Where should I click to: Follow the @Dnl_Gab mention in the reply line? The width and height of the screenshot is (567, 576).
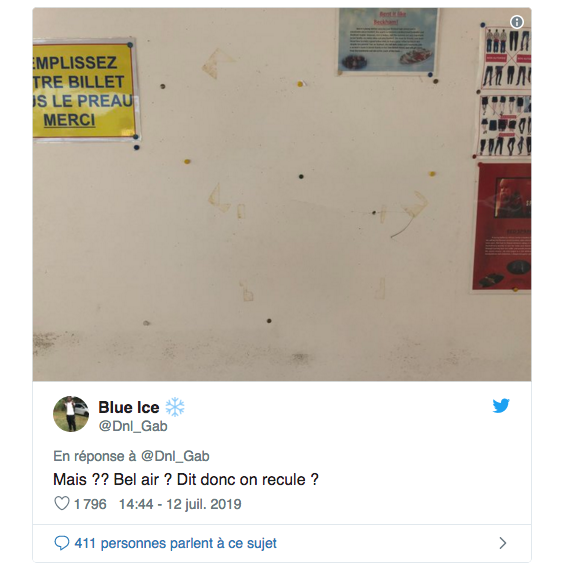coord(175,456)
